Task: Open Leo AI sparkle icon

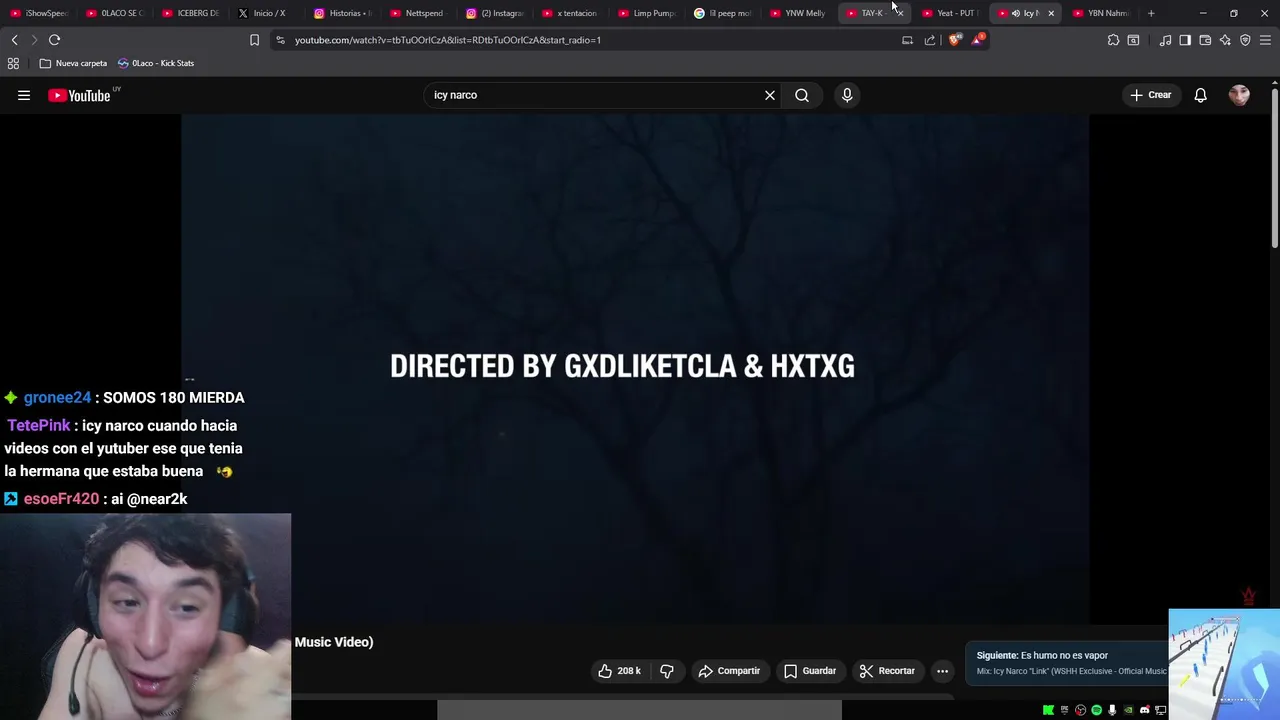Action: tap(1225, 40)
